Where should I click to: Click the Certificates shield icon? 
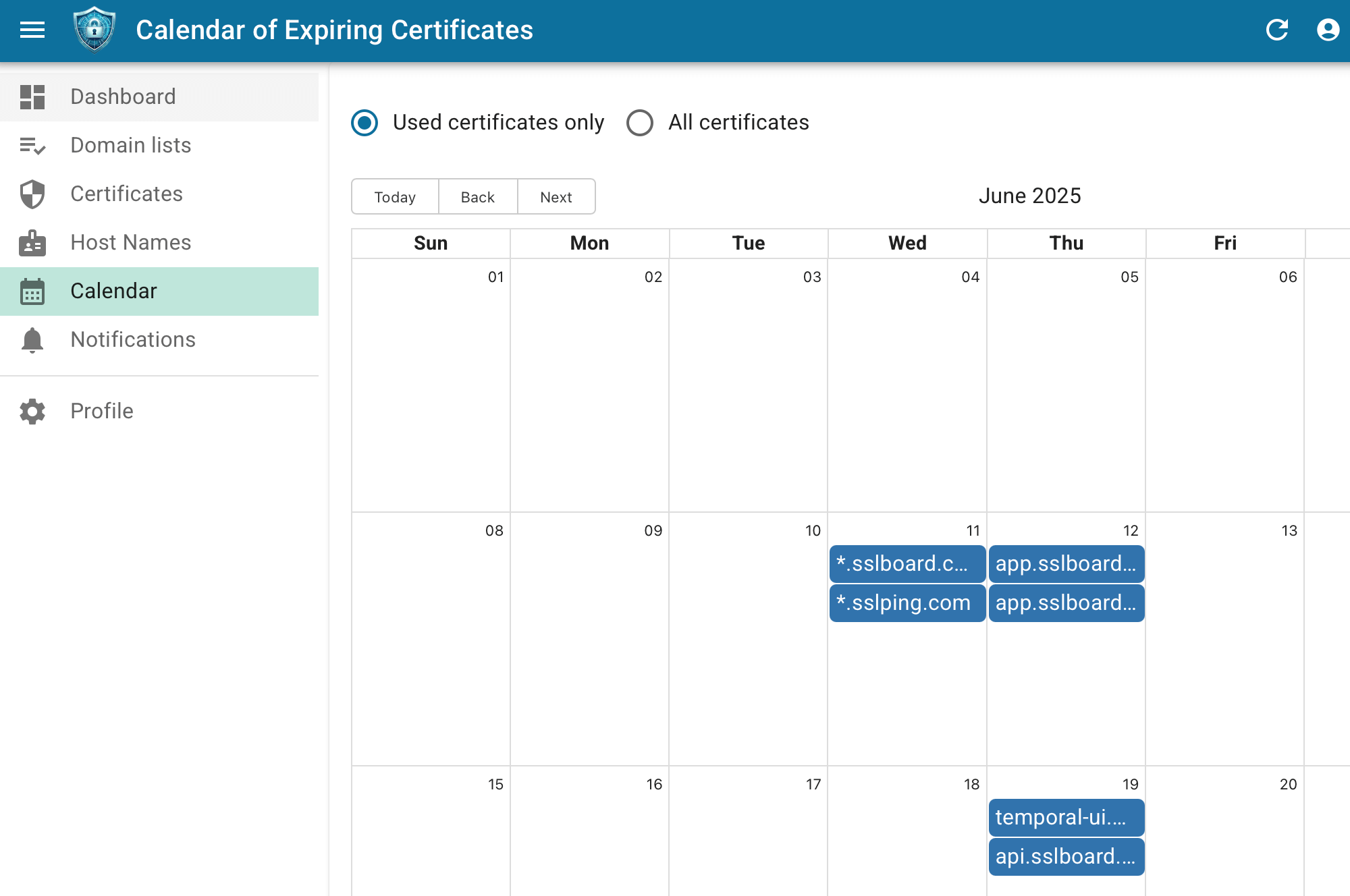pyautogui.click(x=32, y=194)
